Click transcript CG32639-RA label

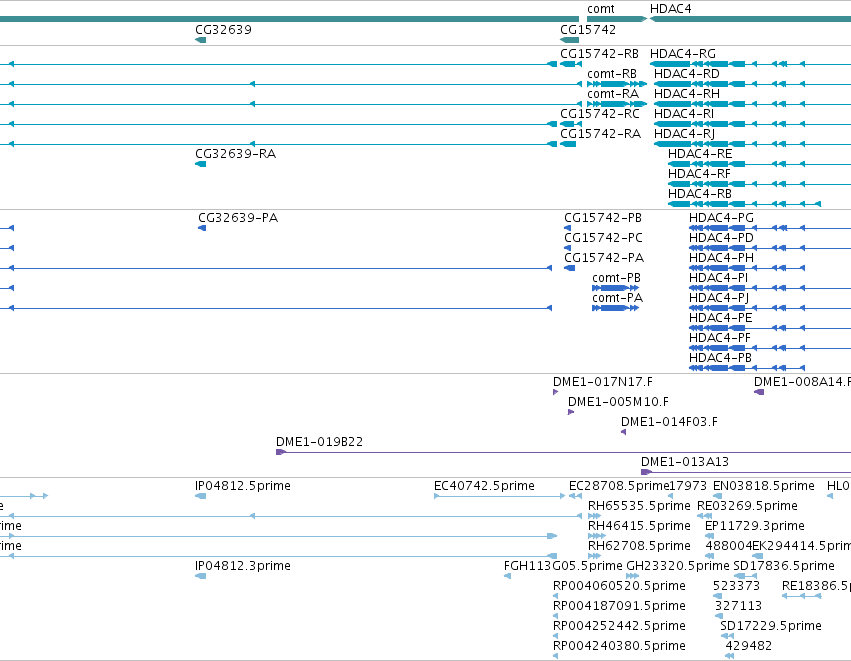236,154
